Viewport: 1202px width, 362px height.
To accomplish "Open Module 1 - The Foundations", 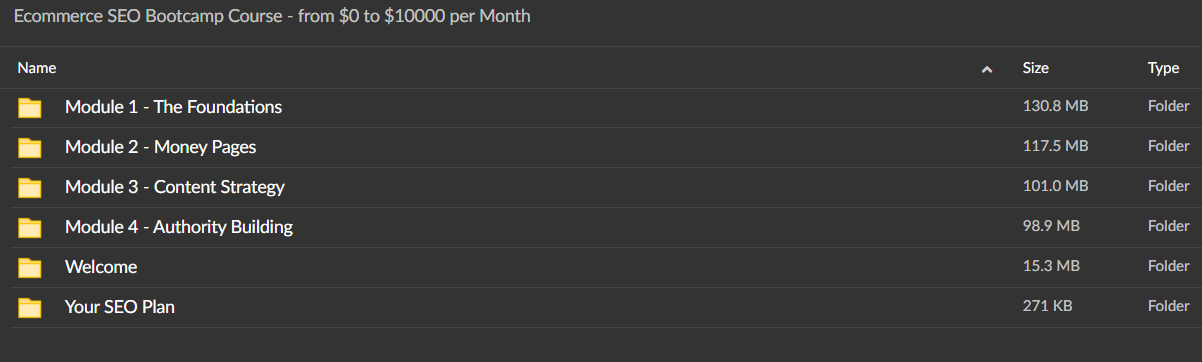I will pos(173,107).
